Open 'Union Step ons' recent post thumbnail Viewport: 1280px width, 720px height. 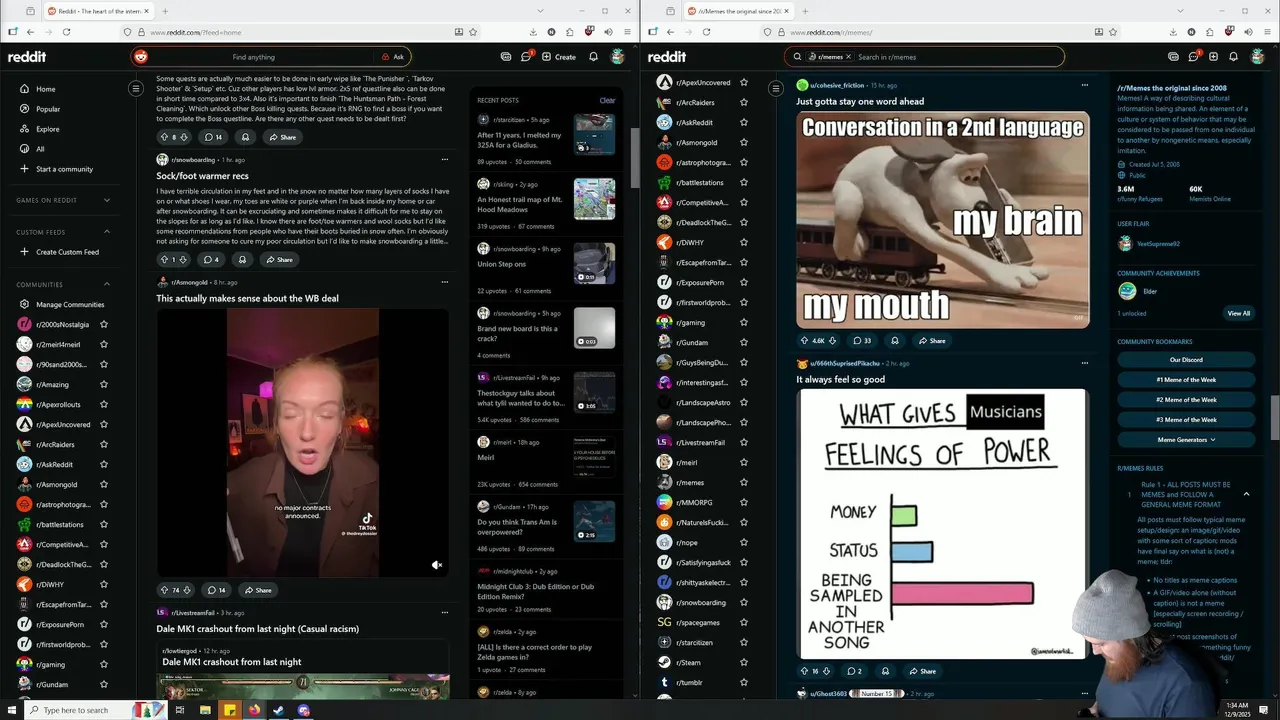tap(594, 263)
